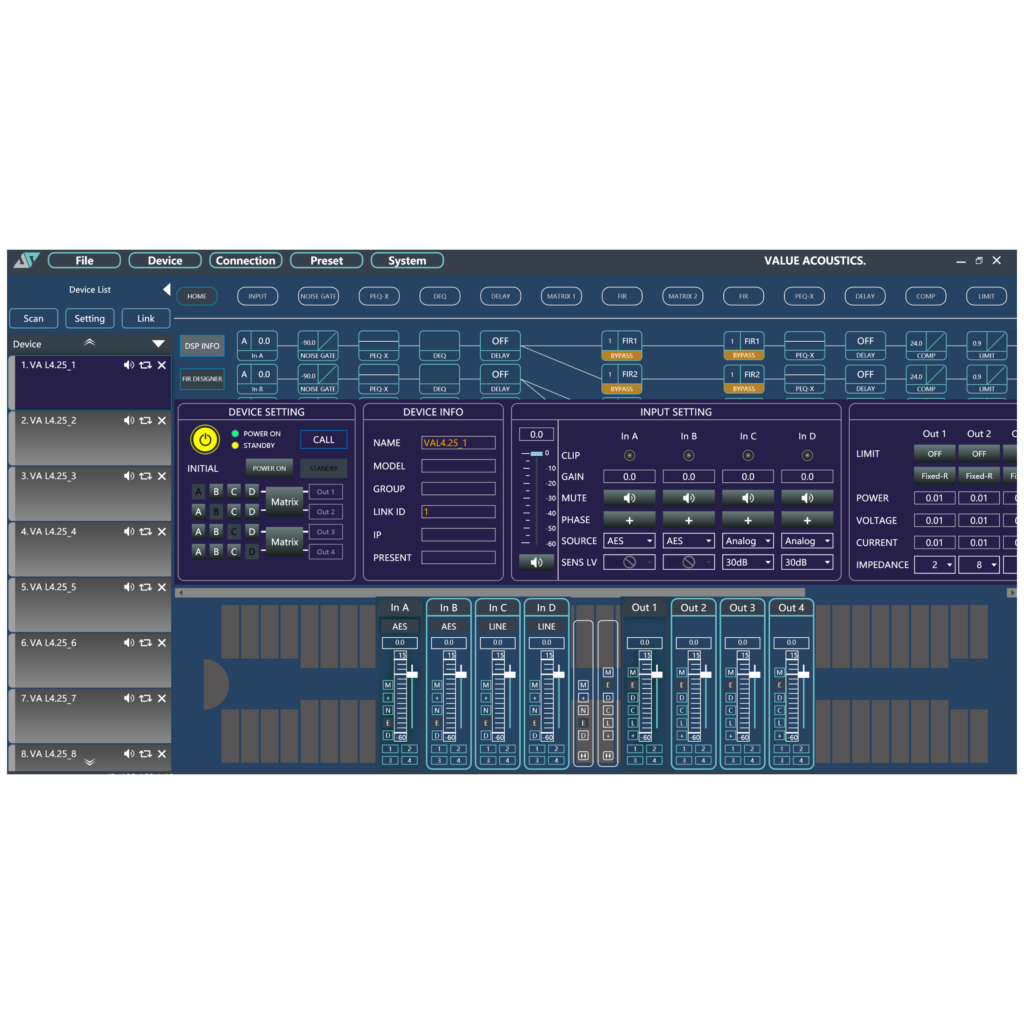Open the Noise Gate block for In A

tap(318, 342)
